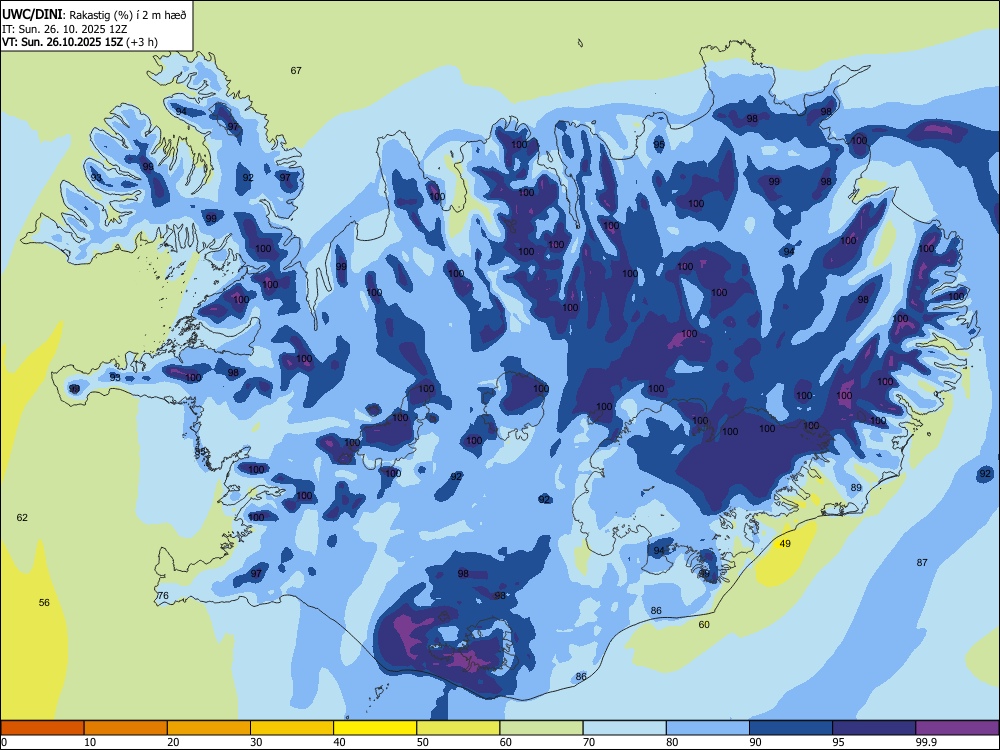
Task: Click the map value "49" in the yellow area
Action: pos(785,543)
